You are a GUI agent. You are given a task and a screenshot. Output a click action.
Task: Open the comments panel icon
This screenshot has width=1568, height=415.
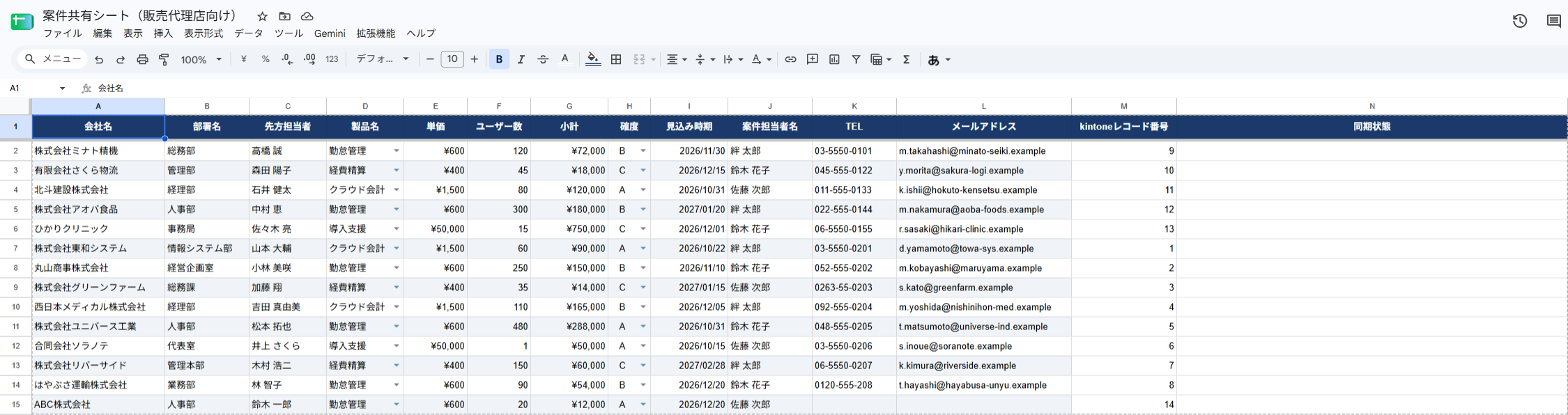coord(1553,21)
